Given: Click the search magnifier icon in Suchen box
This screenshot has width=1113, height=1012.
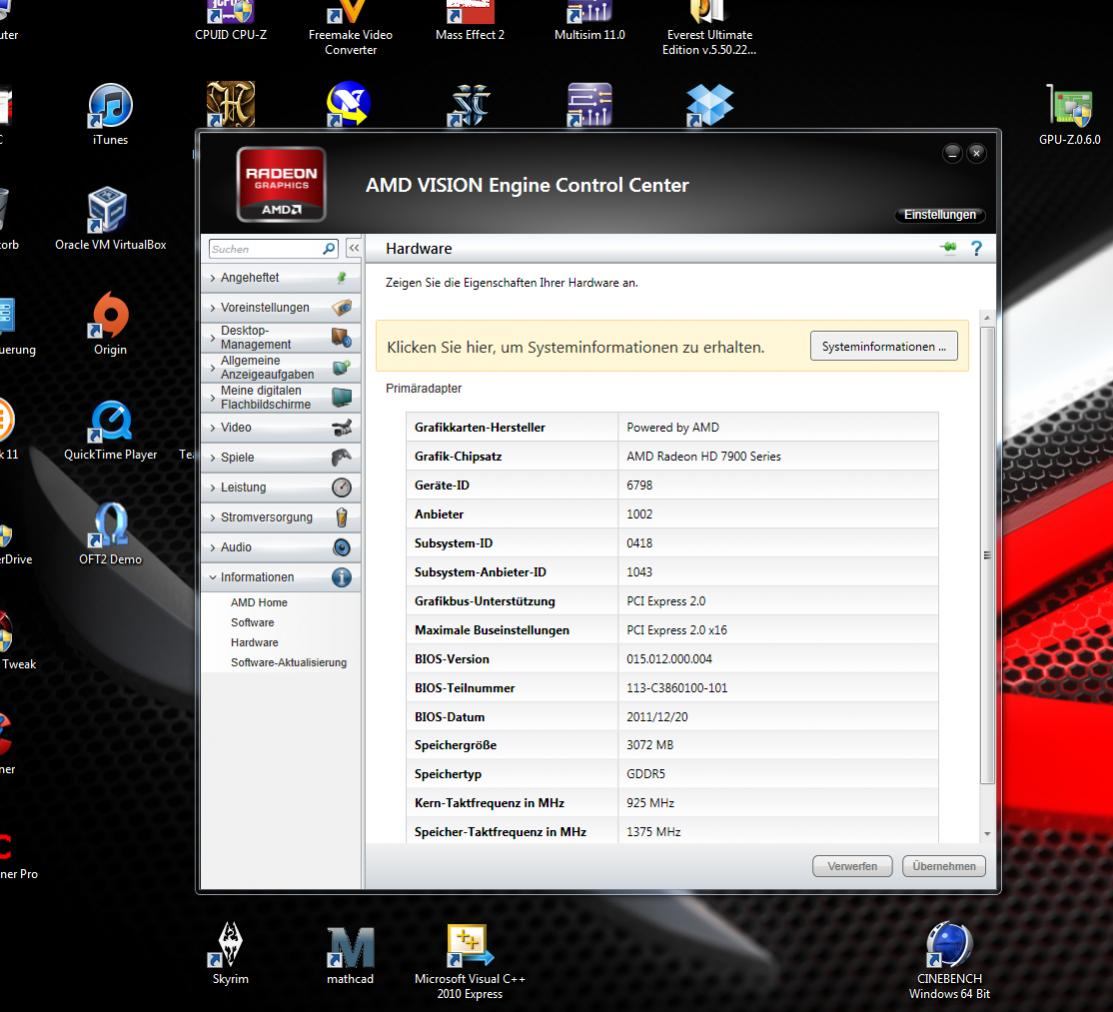Looking at the screenshot, I should (x=329, y=248).
